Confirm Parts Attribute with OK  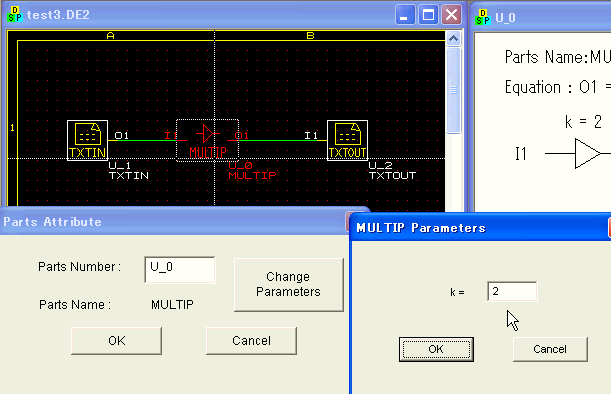(117, 341)
